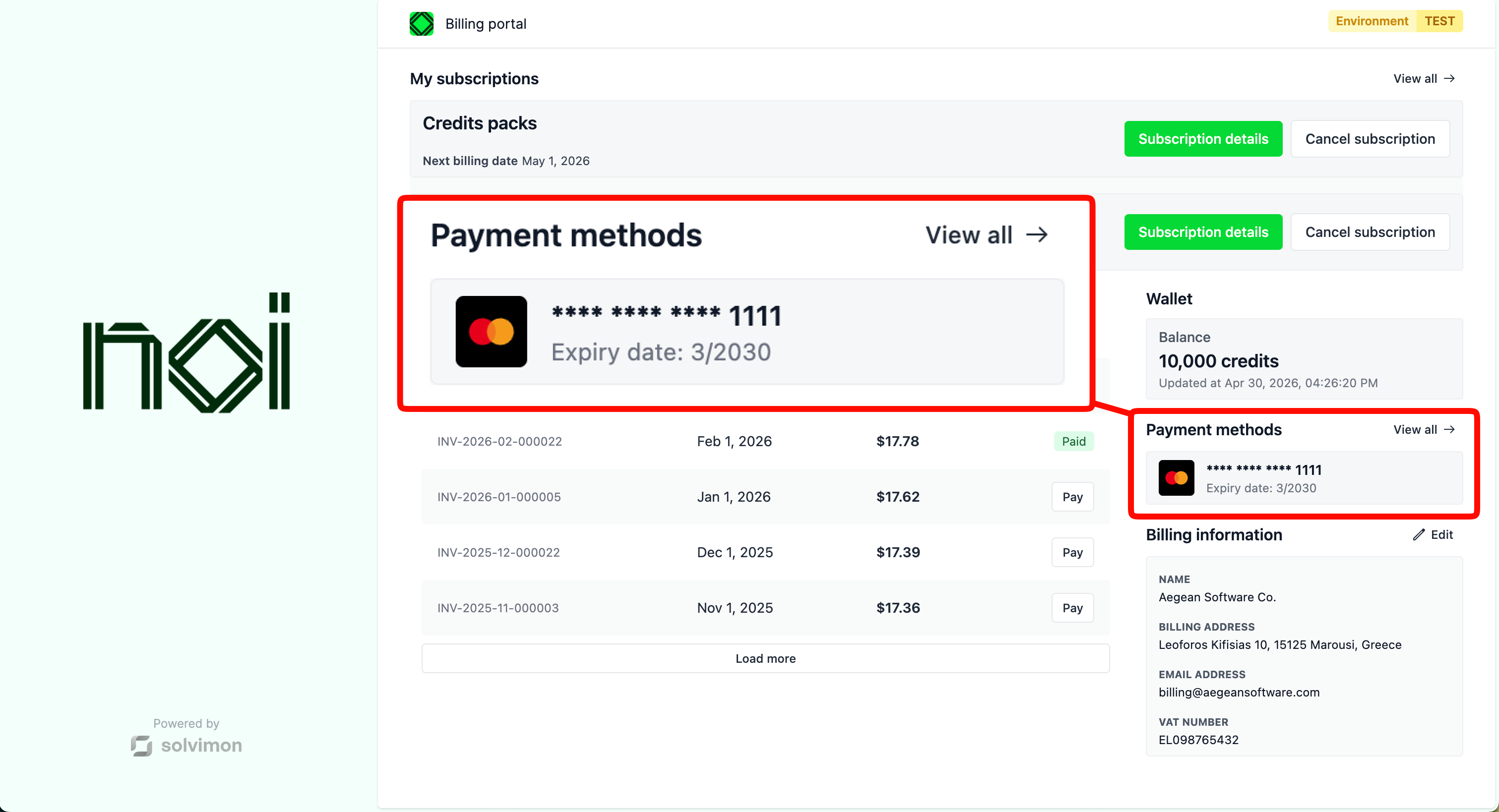
Task: Open Subscription details for the second subscription
Action: 1203,232
